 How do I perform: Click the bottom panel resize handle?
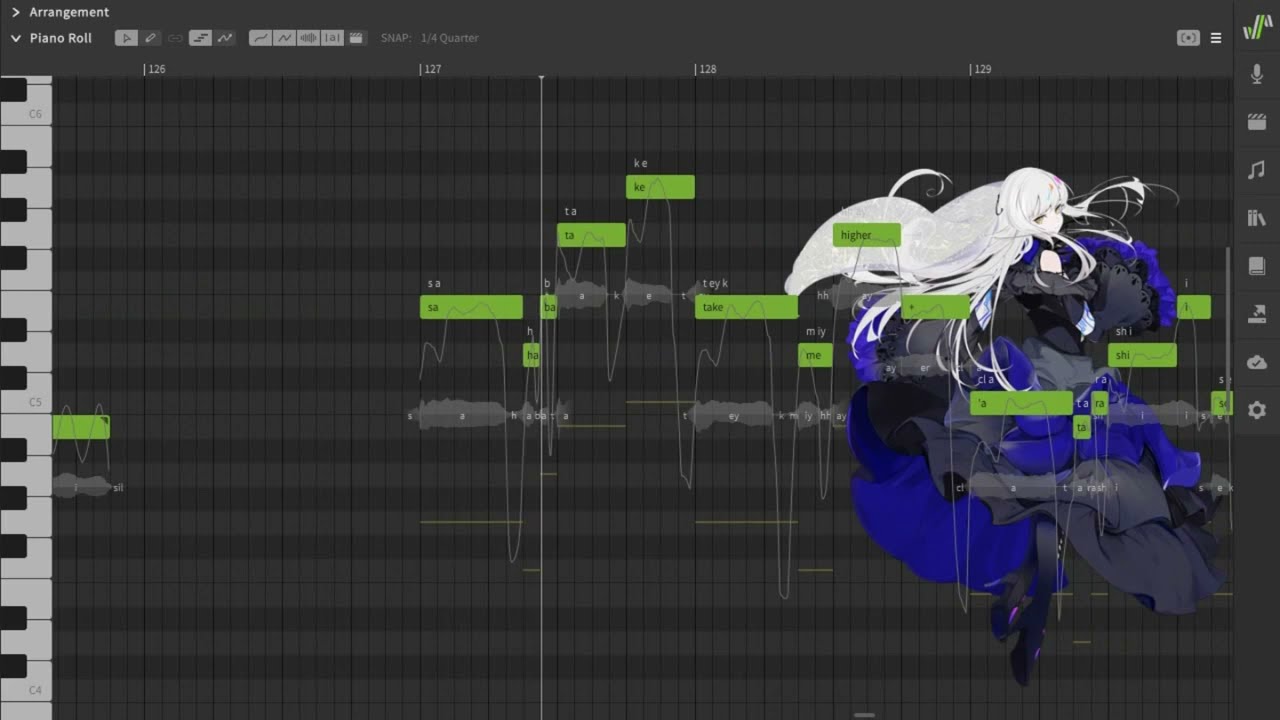coord(865,715)
